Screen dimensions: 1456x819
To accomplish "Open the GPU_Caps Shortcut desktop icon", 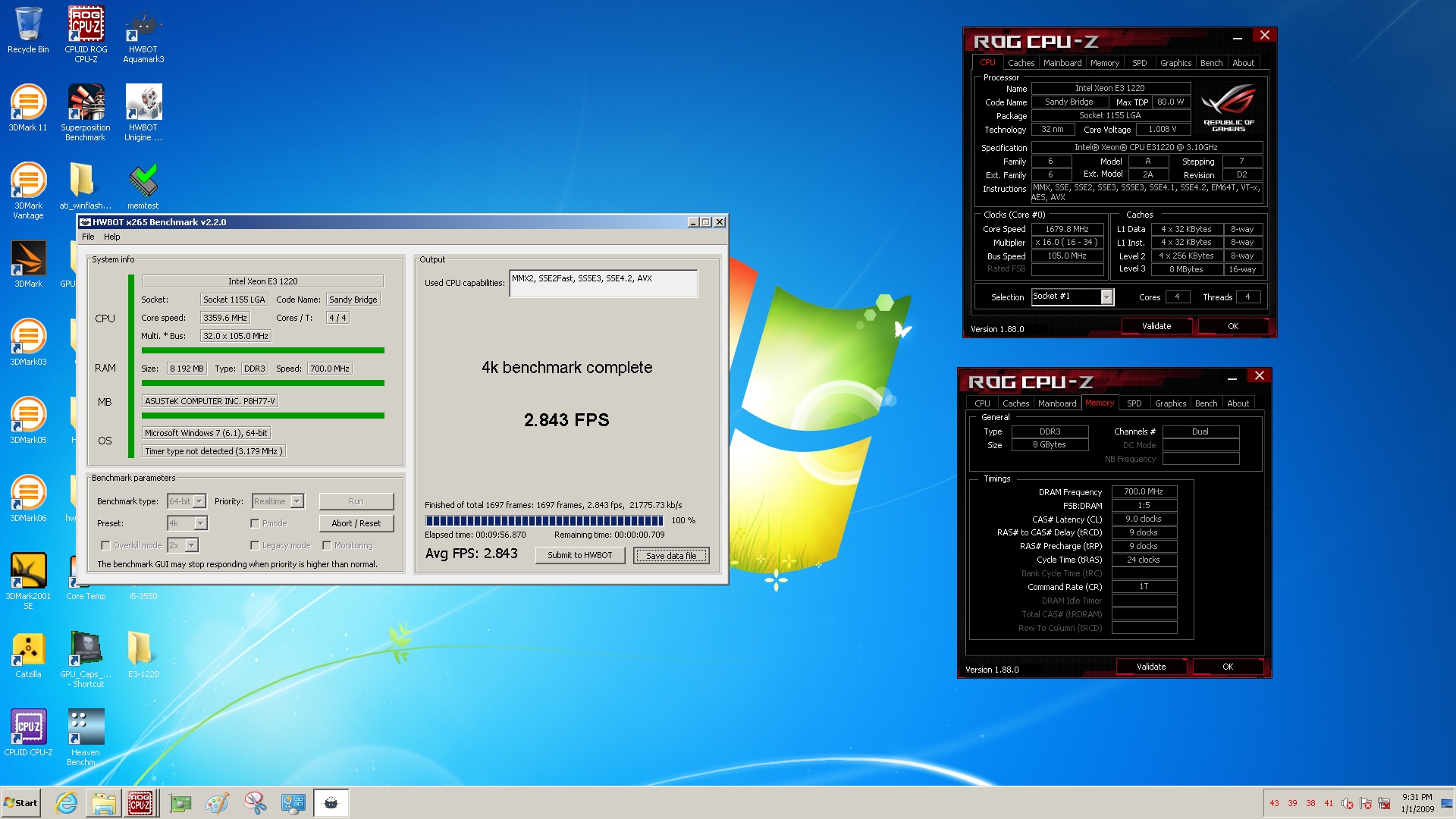I will 86,659.
